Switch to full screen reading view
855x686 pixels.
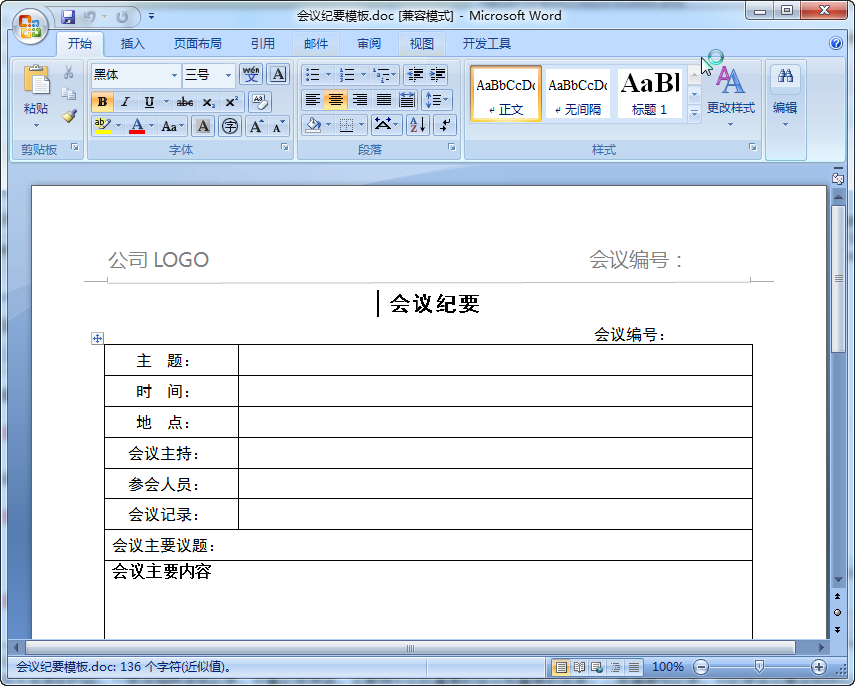pos(579,667)
